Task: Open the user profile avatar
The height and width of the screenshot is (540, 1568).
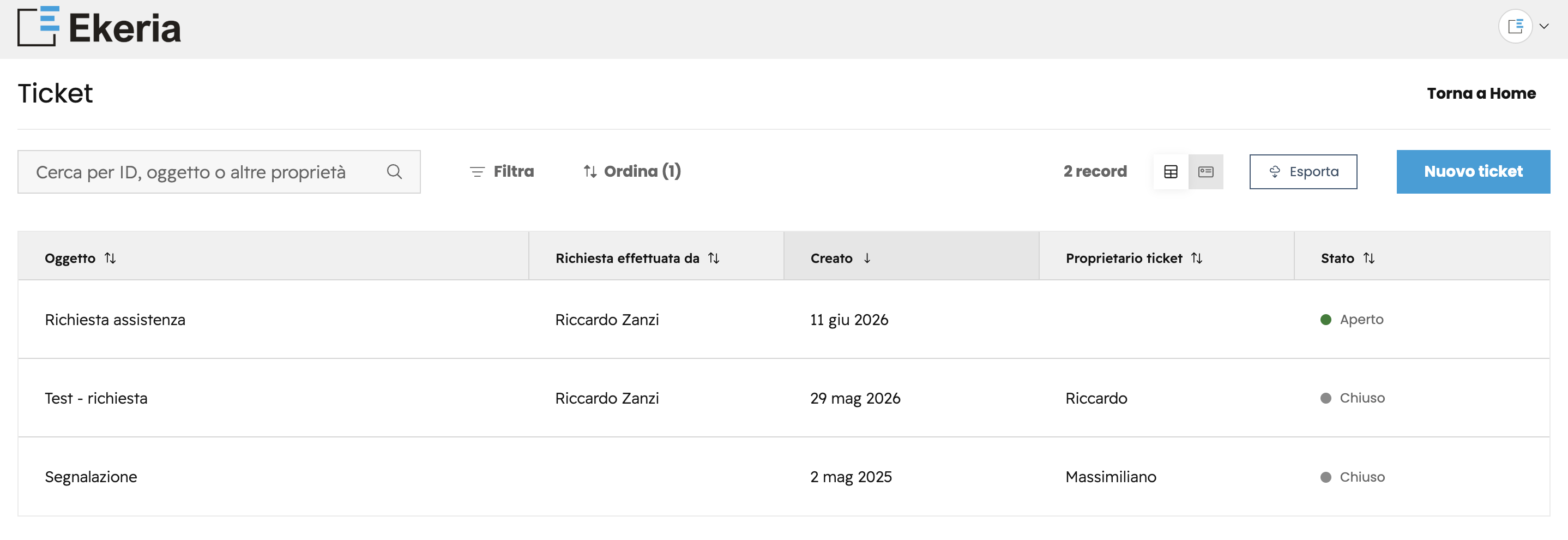Action: click(1515, 26)
